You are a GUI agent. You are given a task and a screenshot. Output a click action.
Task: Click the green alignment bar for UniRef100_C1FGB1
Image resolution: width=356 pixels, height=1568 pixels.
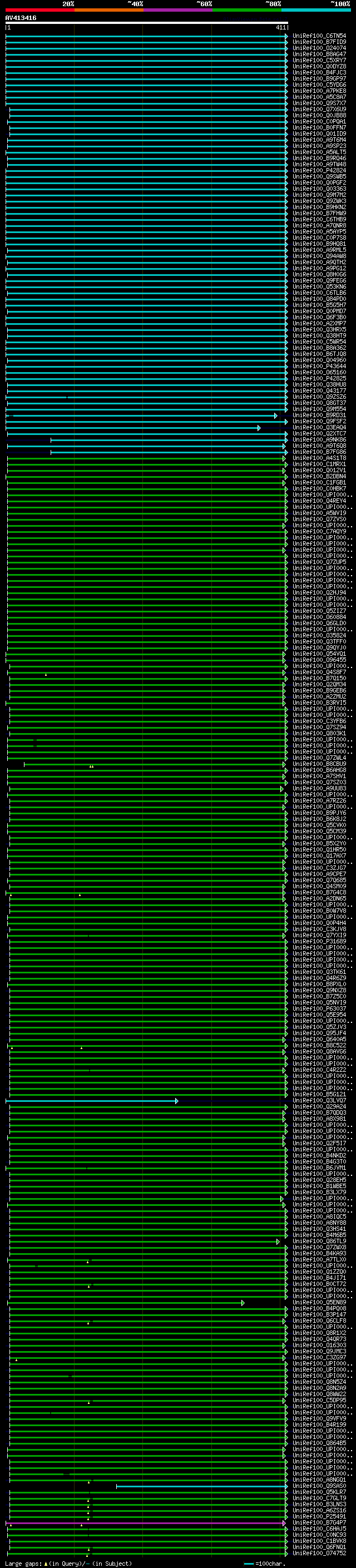[x=145, y=483]
